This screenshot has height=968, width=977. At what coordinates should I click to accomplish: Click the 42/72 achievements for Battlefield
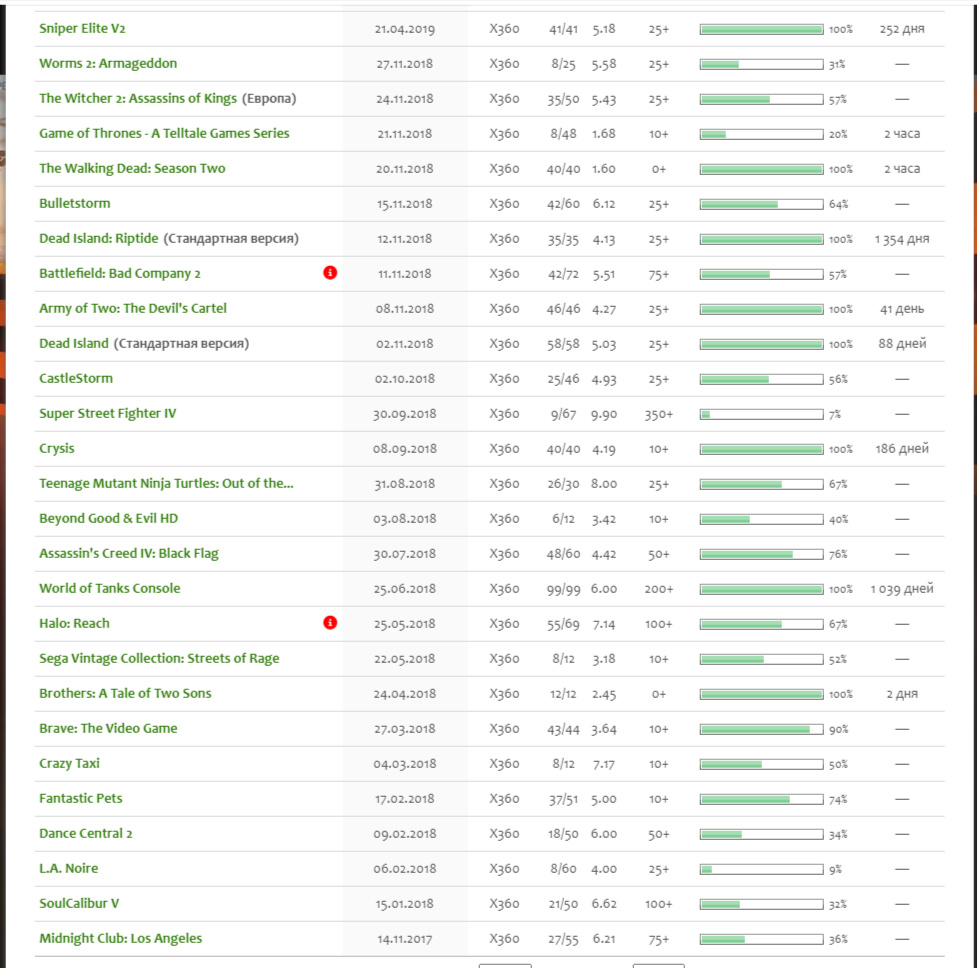click(563, 275)
